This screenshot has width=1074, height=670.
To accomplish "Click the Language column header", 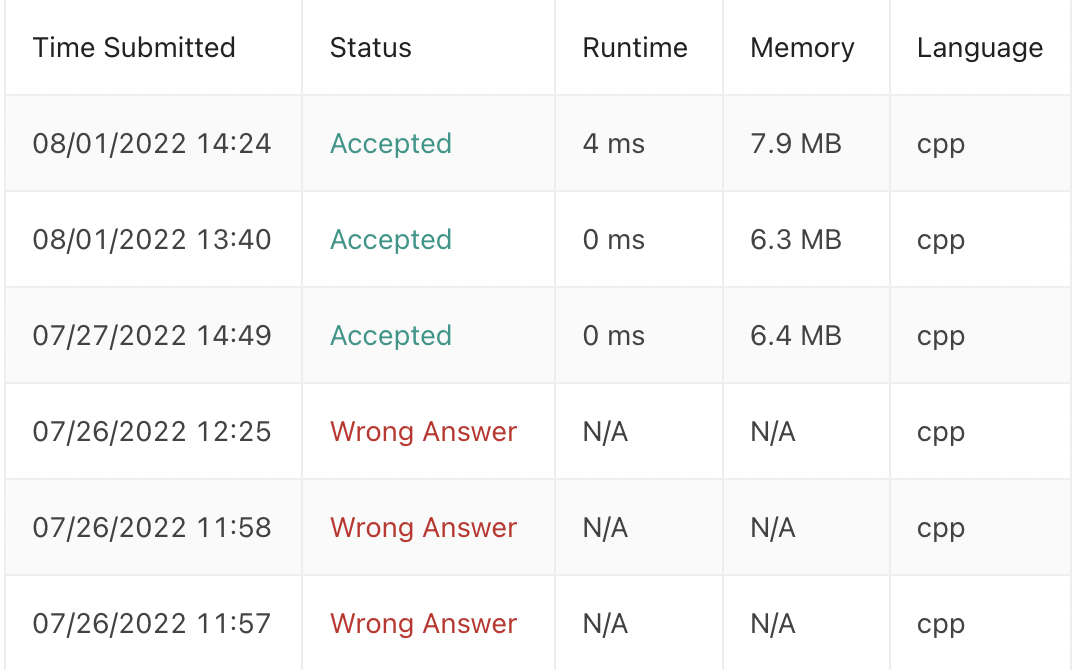I will pos(979,48).
